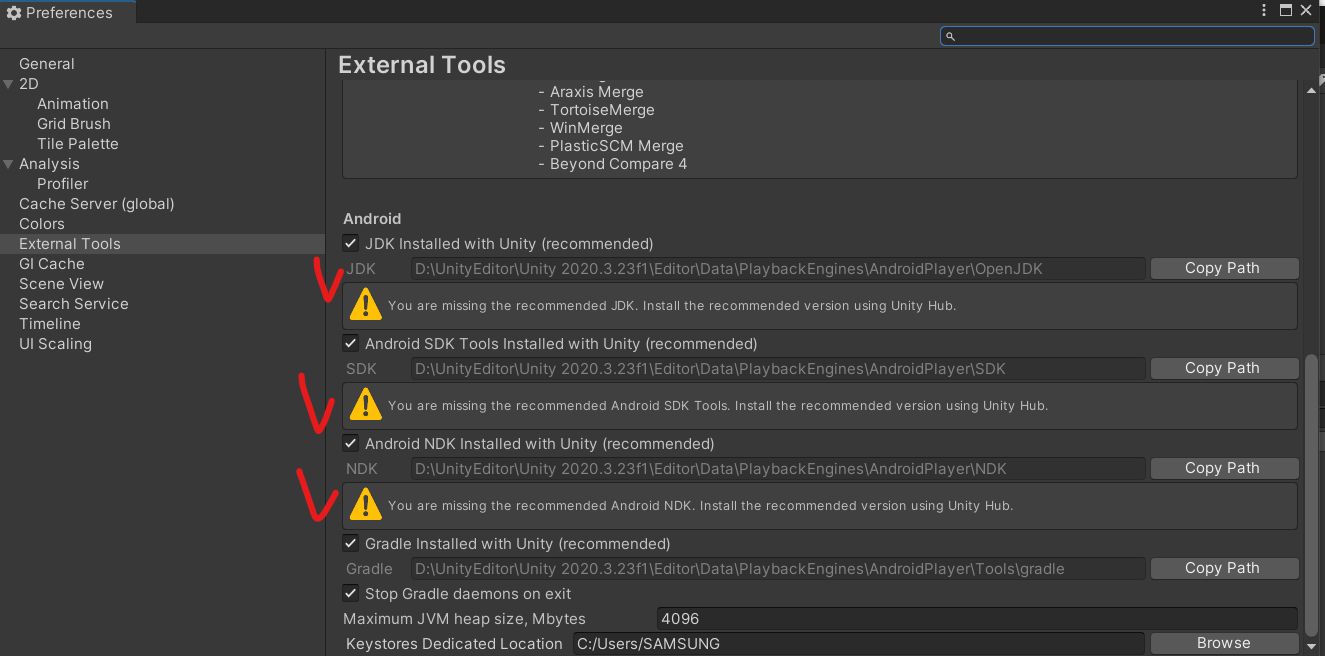1325x656 pixels.
Task: Select Scene View in the sidebar
Action: point(61,283)
